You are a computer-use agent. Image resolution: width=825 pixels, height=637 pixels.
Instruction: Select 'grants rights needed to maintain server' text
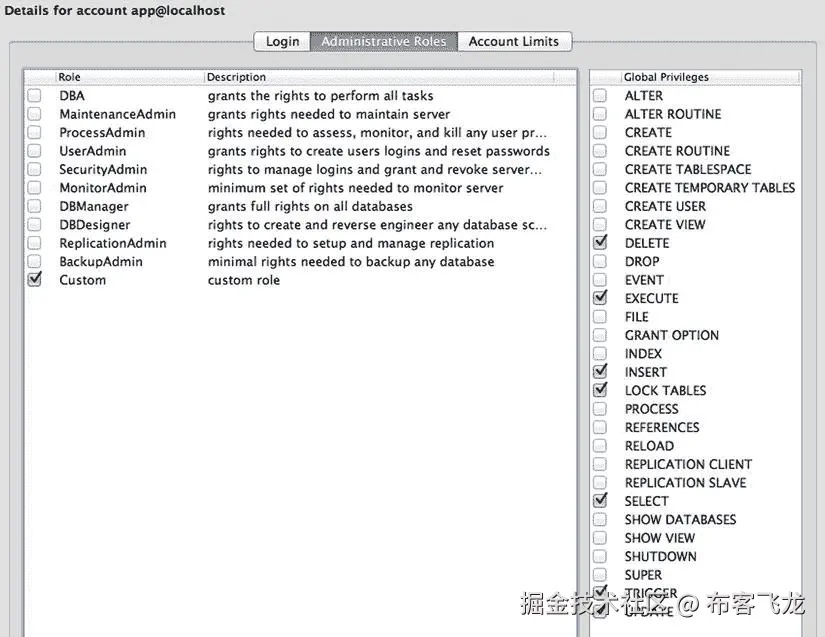(x=329, y=114)
